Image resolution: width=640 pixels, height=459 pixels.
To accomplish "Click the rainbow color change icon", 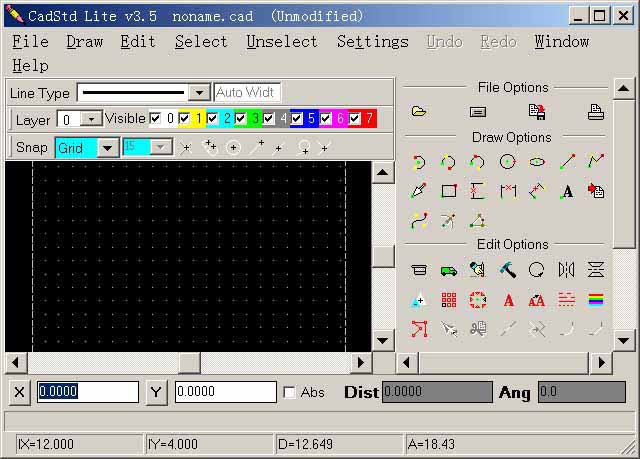I will coord(596,299).
